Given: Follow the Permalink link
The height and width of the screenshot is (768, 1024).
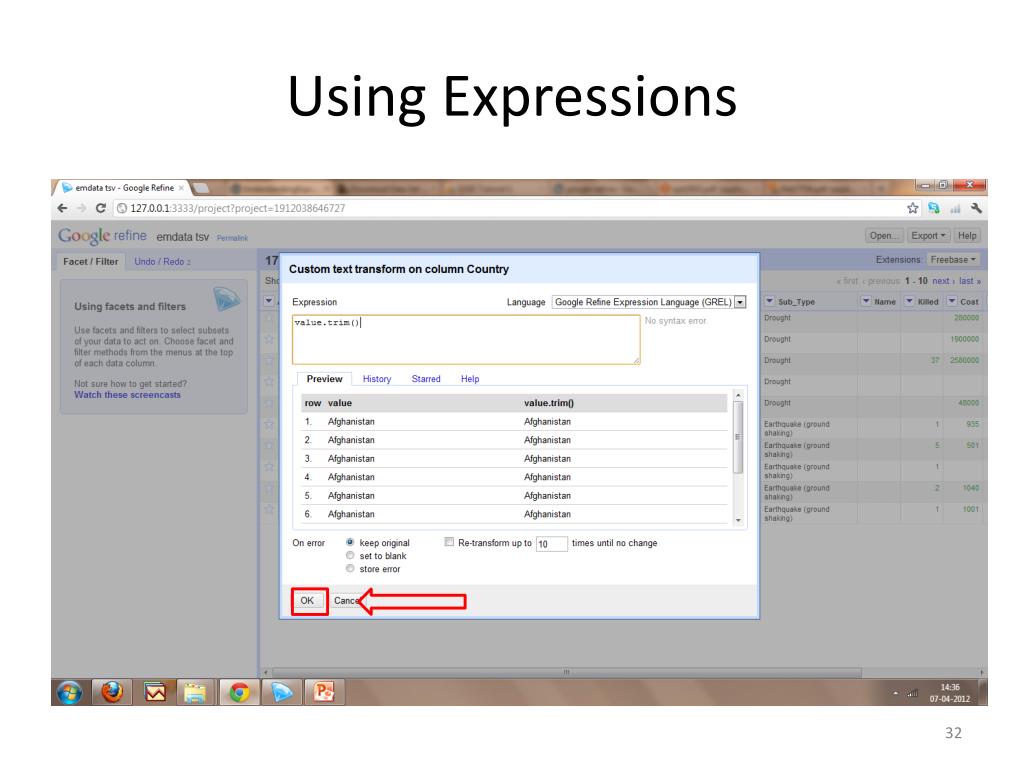Looking at the screenshot, I should click(x=232, y=238).
